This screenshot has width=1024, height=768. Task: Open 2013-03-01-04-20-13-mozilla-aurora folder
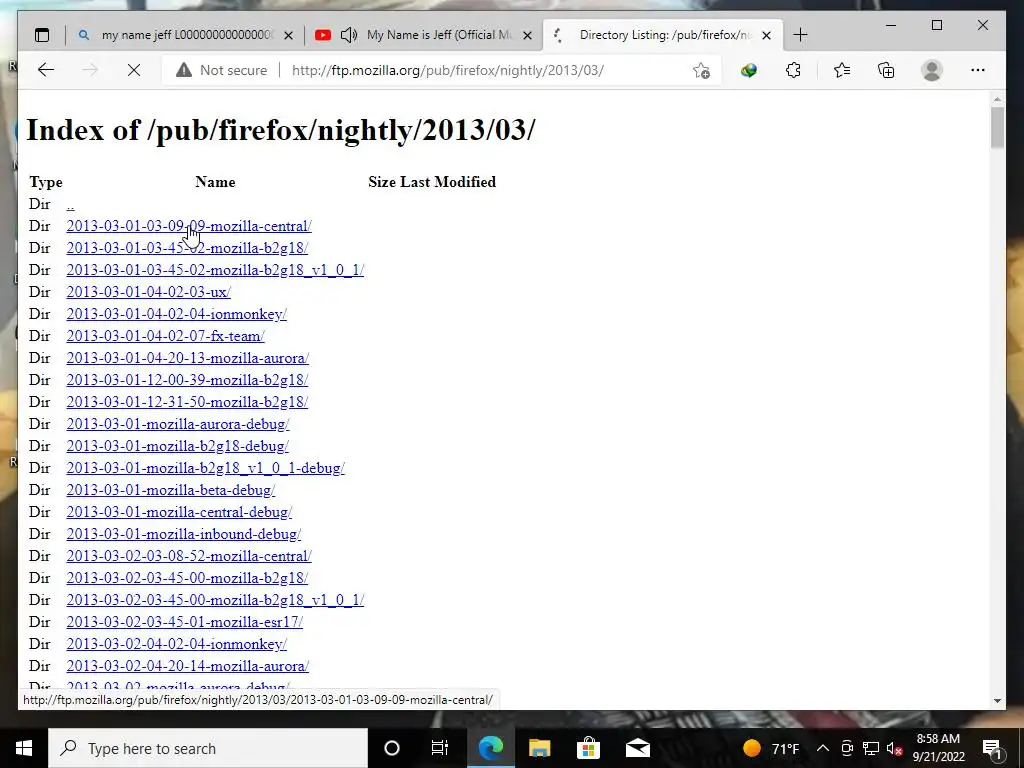pyautogui.click(x=187, y=358)
